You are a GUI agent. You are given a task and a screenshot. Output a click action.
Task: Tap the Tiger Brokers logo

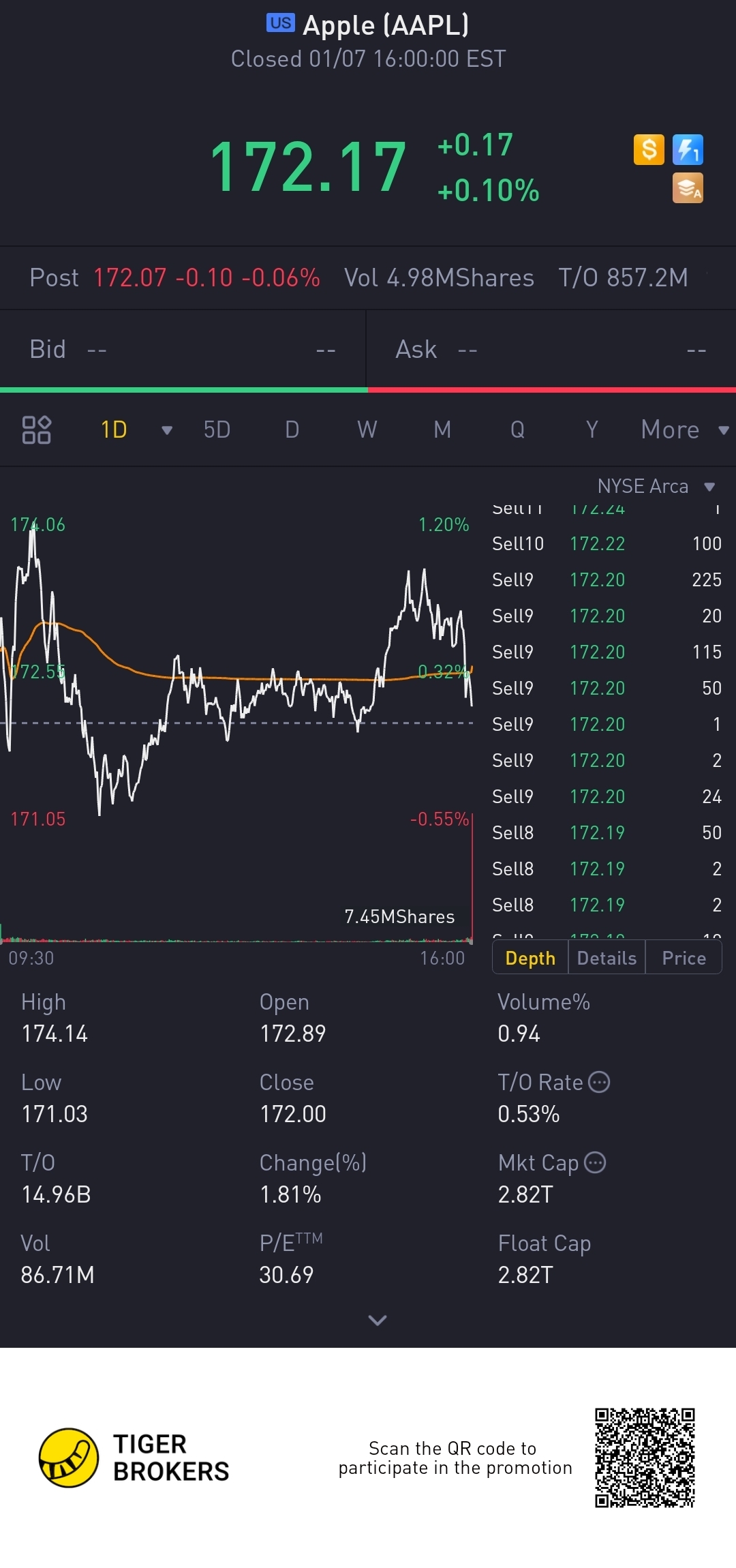[68, 1458]
